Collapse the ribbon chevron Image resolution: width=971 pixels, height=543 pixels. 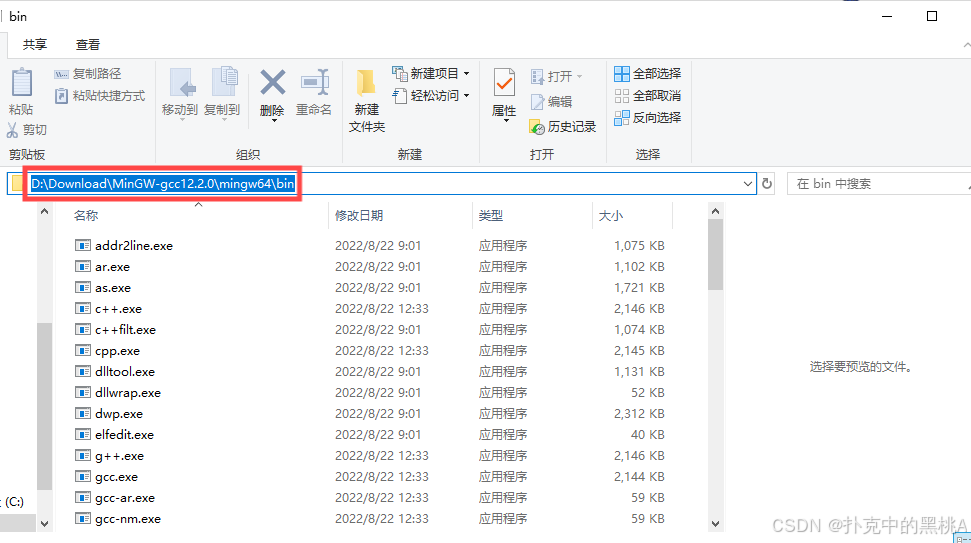point(966,45)
